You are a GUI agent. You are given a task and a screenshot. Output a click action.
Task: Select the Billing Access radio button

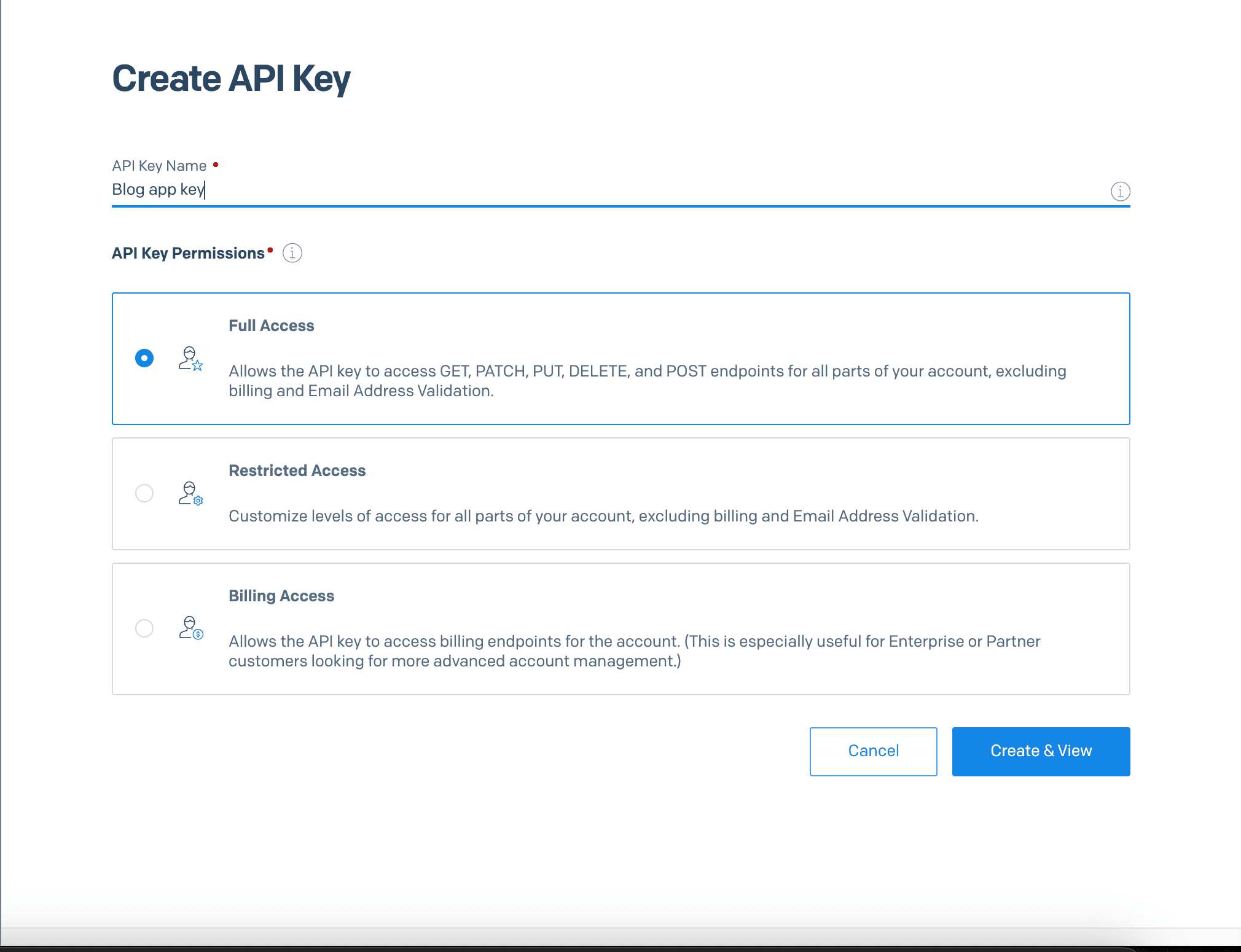coord(144,628)
